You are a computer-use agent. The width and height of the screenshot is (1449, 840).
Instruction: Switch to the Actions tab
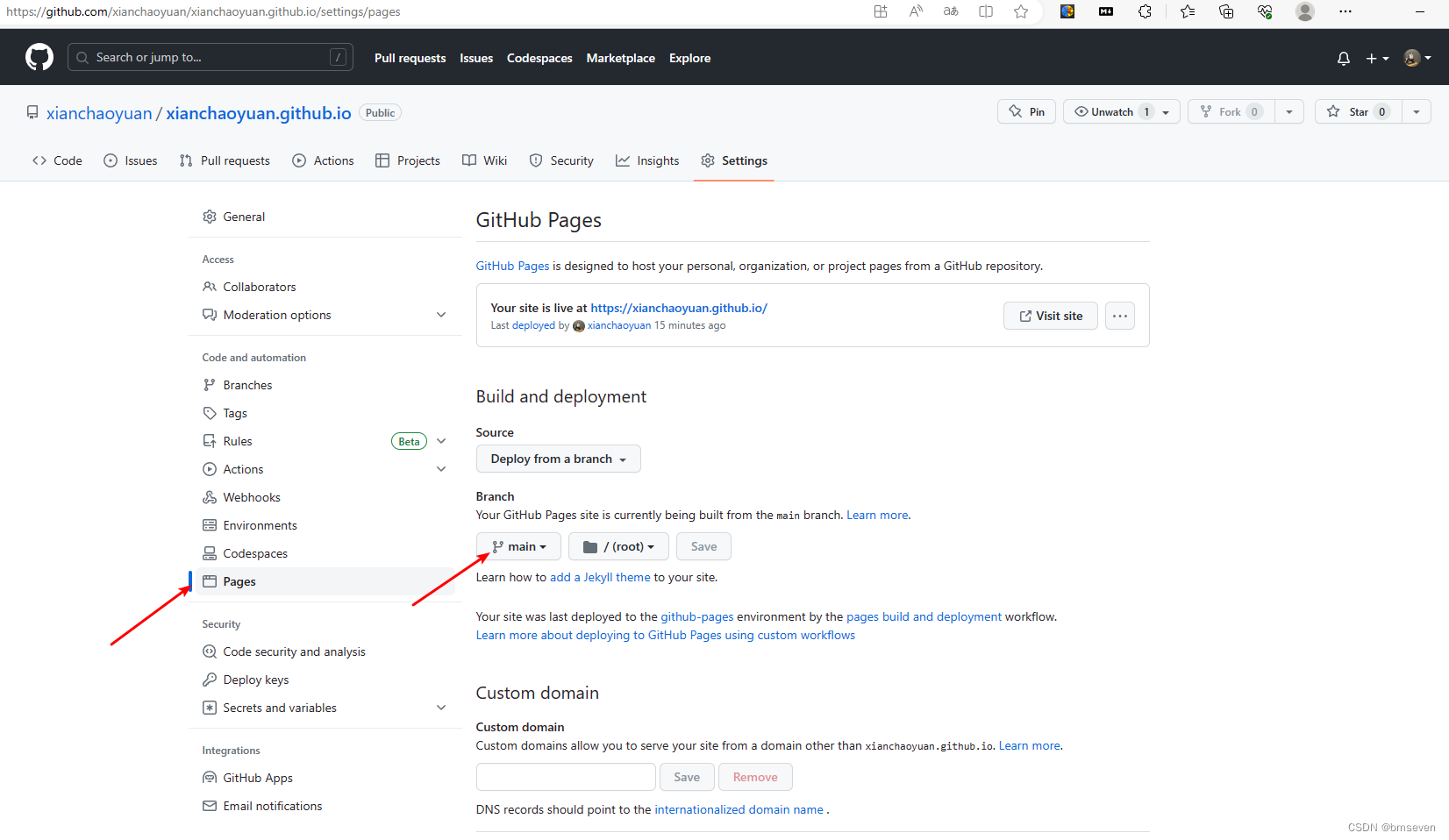(323, 160)
